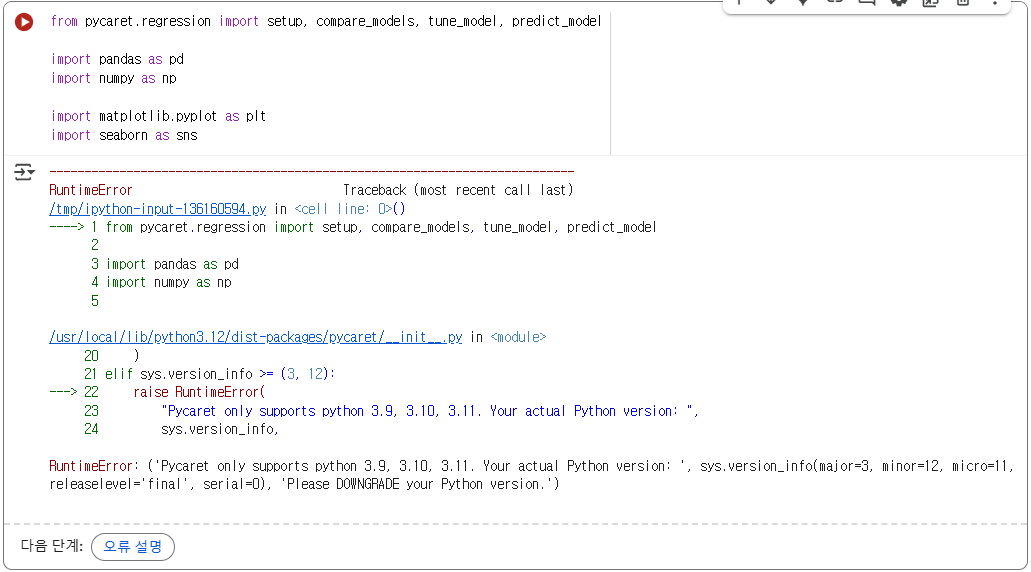Click the 'import seaborn as sns' line

point(124,135)
